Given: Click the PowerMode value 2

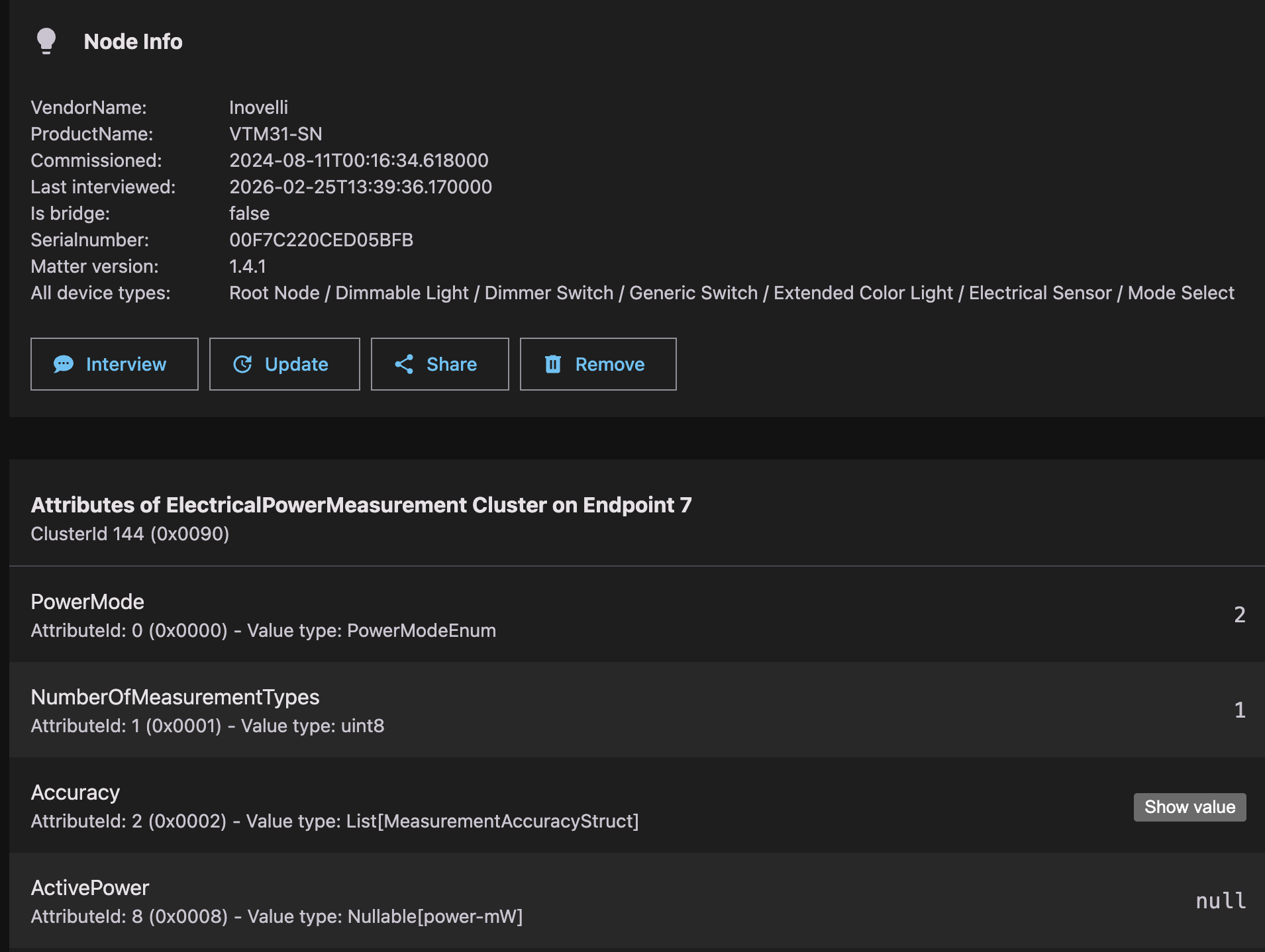Looking at the screenshot, I should point(1239,615).
